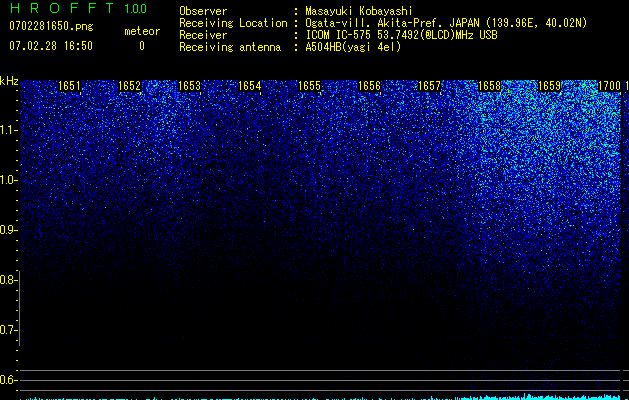This screenshot has height=400, width=629.
Task: Click the date stamp 07.02.28 16:50
Action: click(x=51, y=46)
